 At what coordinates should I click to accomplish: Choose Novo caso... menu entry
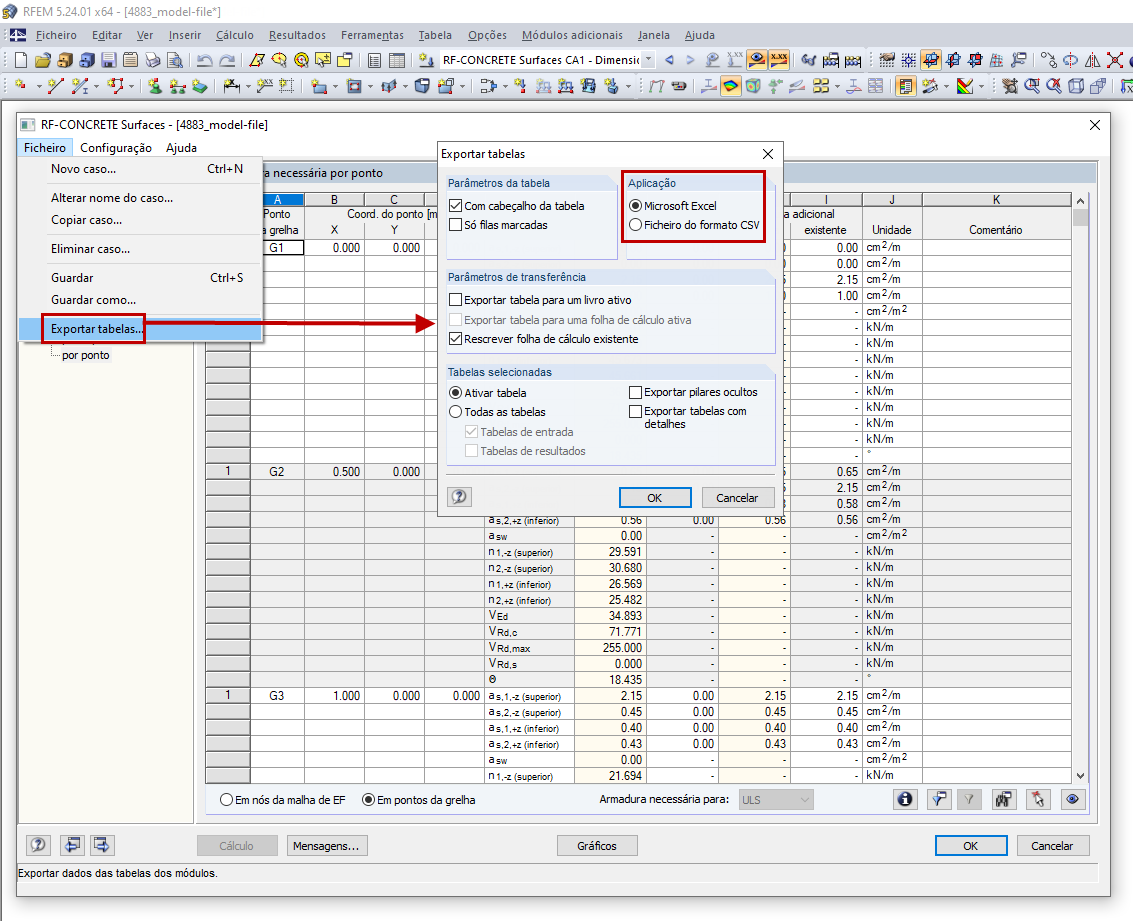(140, 169)
